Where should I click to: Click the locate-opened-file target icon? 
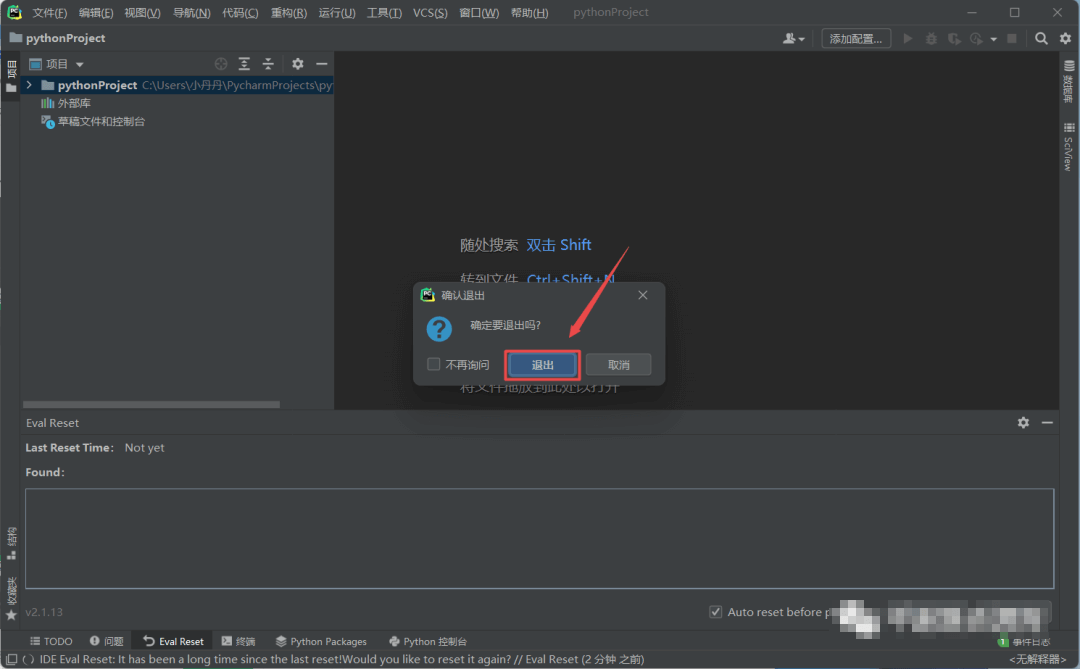point(221,64)
